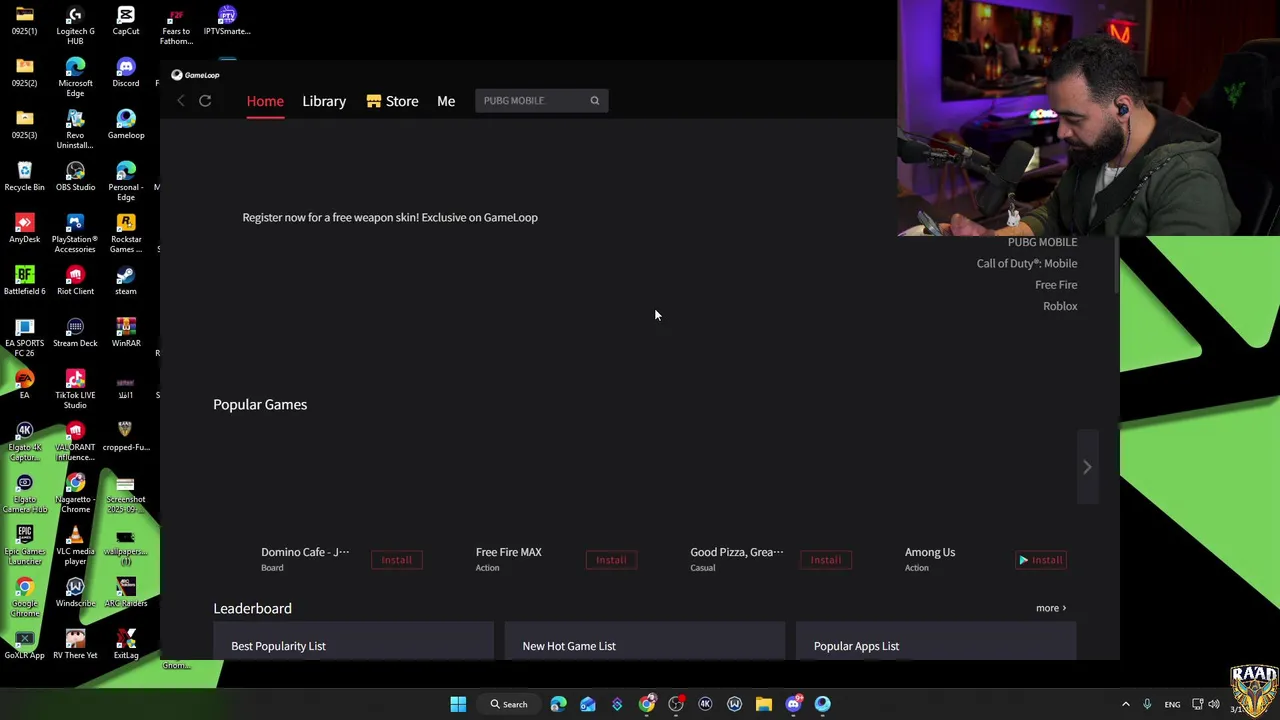Open TikTok LIVE Studio shortcut

point(75,389)
